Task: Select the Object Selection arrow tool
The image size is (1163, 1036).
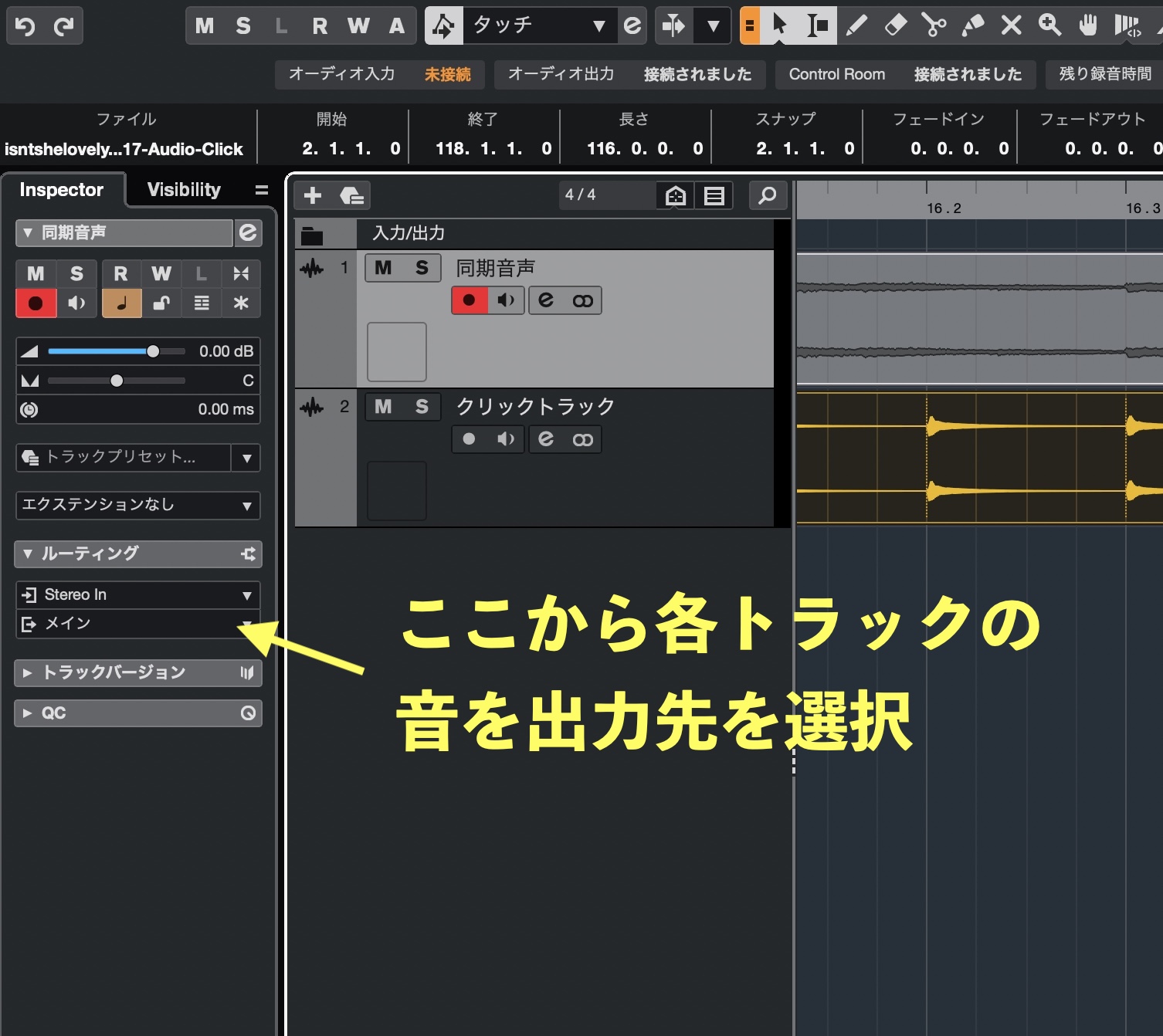Action: tap(779, 25)
